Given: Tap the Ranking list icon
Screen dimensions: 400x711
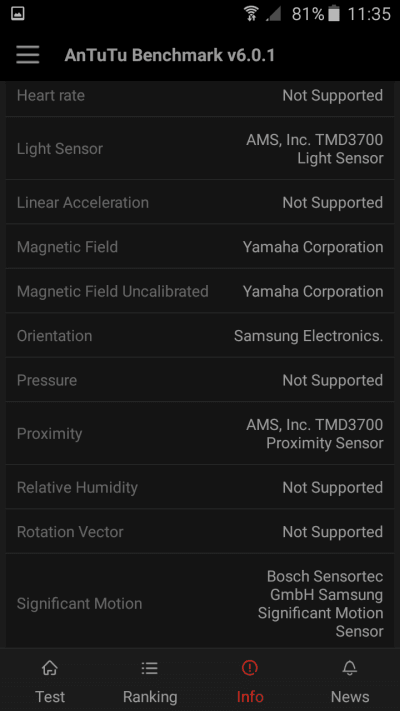Looking at the screenshot, I should point(150,667).
